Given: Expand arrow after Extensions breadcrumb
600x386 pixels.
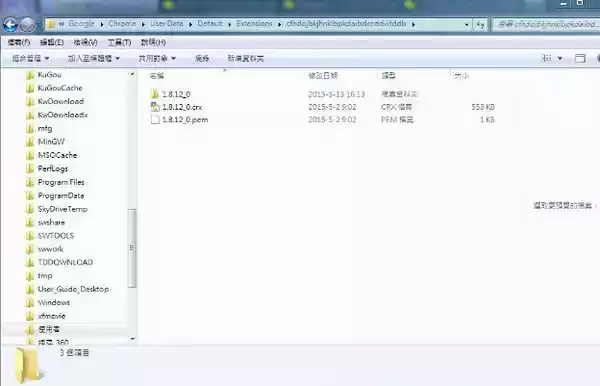Looking at the screenshot, I should tap(279, 24).
